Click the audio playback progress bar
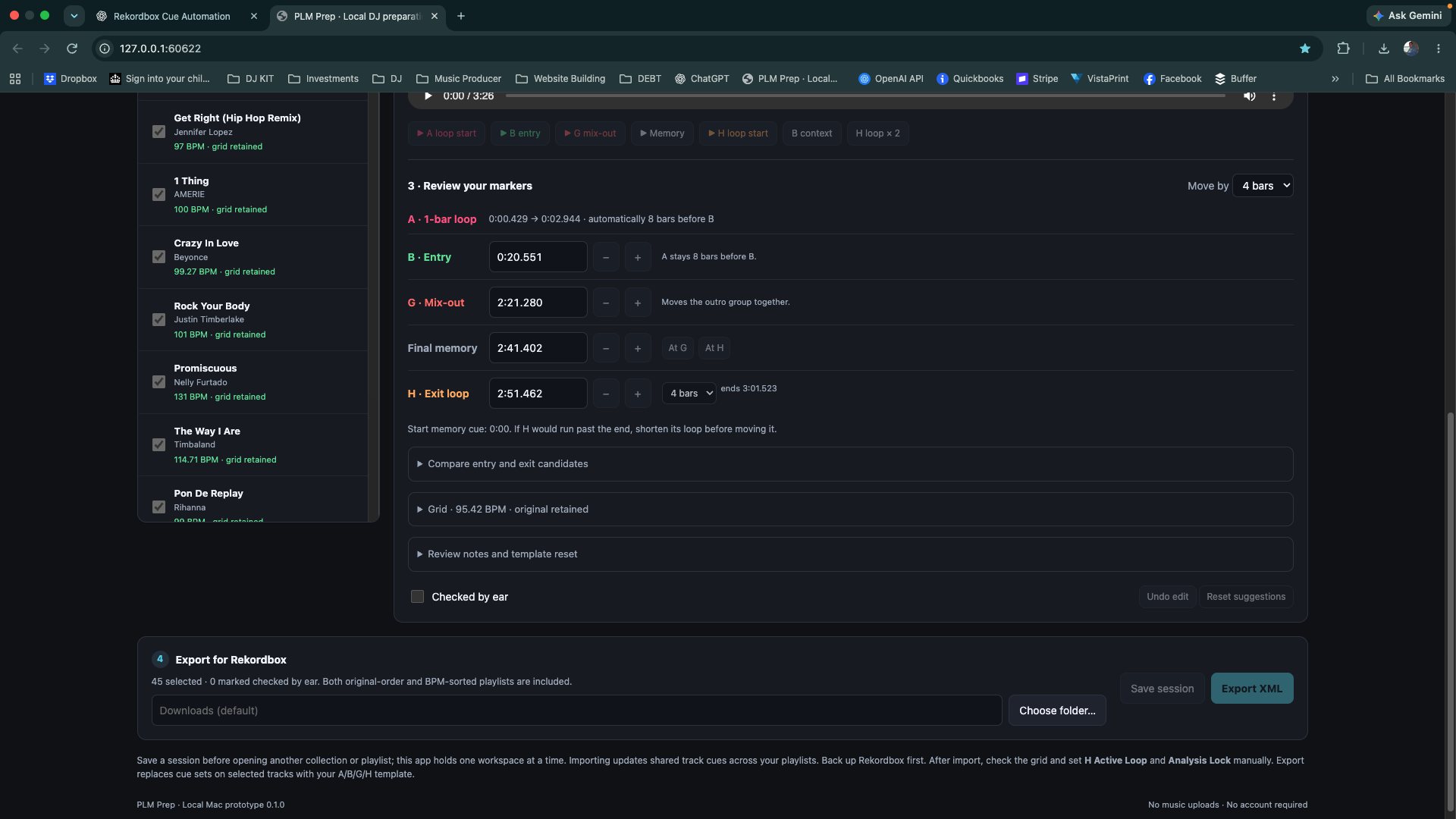This screenshot has height=819, width=1456. pyautogui.click(x=865, y=96)
